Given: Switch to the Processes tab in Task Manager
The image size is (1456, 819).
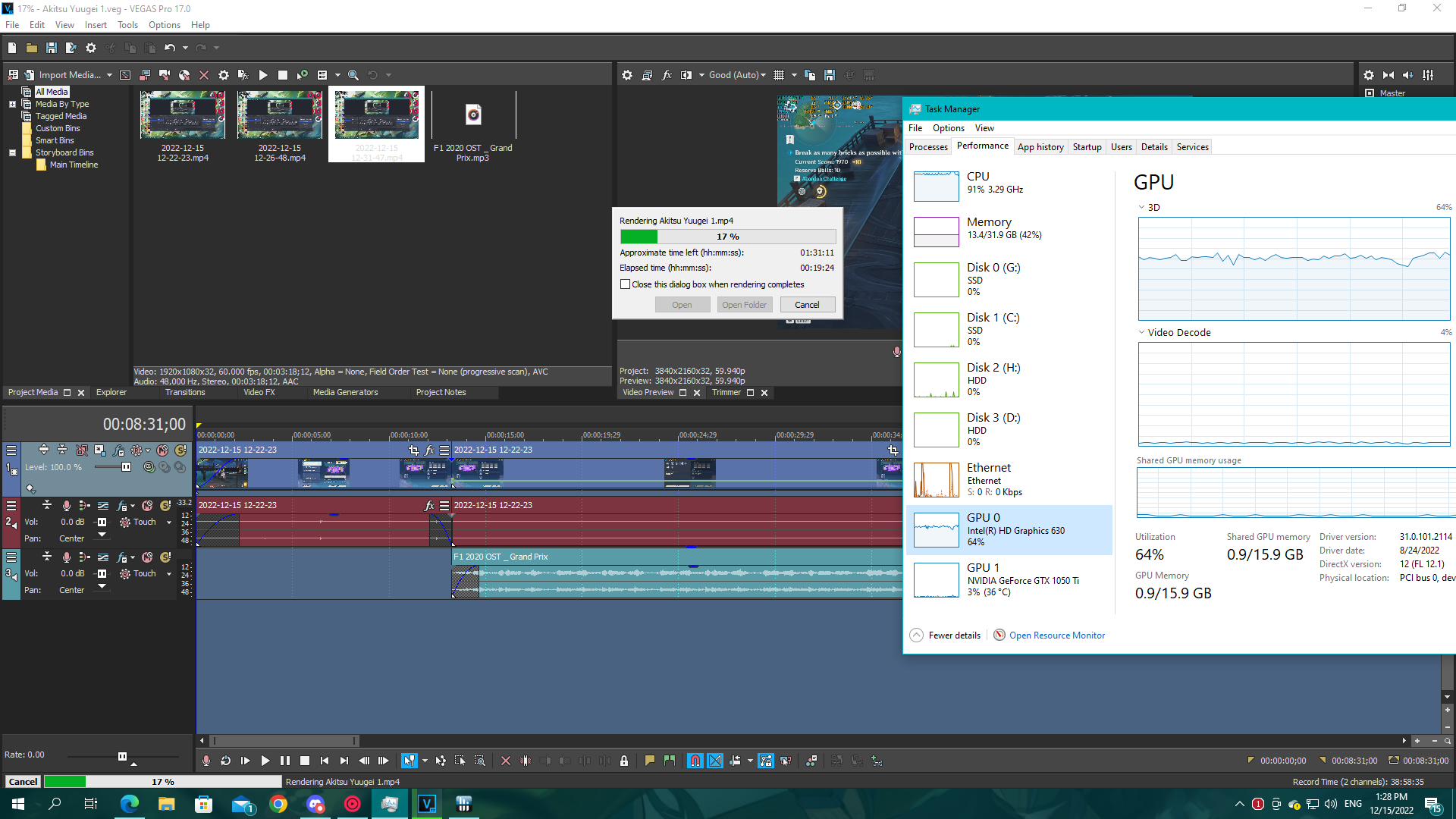Looking at the screenshot, I should [x=928, y=147].
